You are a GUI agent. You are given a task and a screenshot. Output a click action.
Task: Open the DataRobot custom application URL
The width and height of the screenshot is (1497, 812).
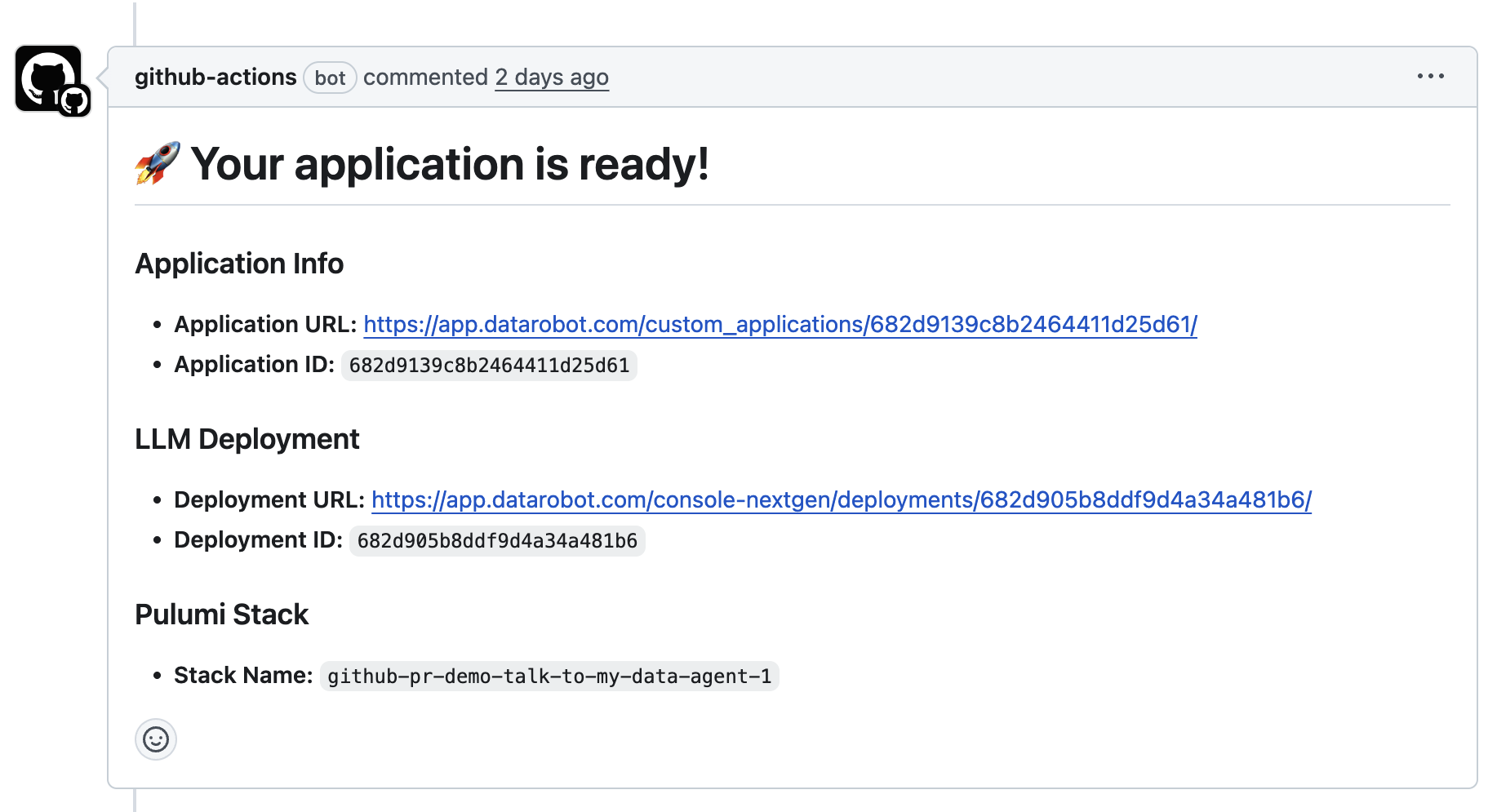point(780,325)
